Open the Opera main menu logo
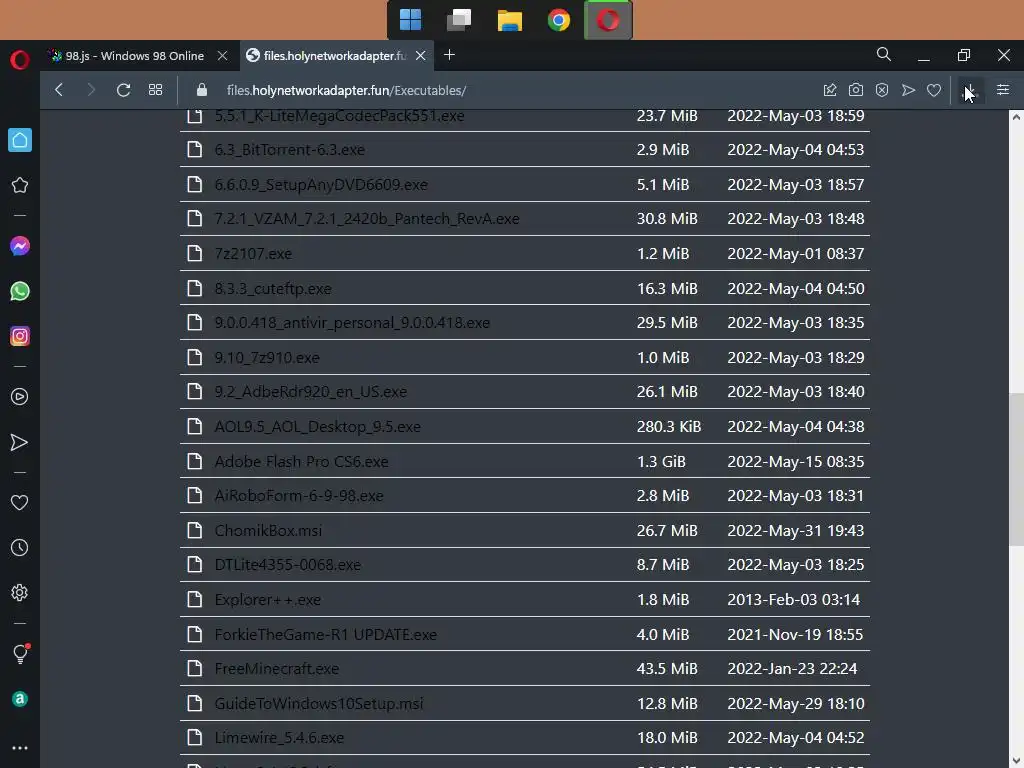 point(20,59)
